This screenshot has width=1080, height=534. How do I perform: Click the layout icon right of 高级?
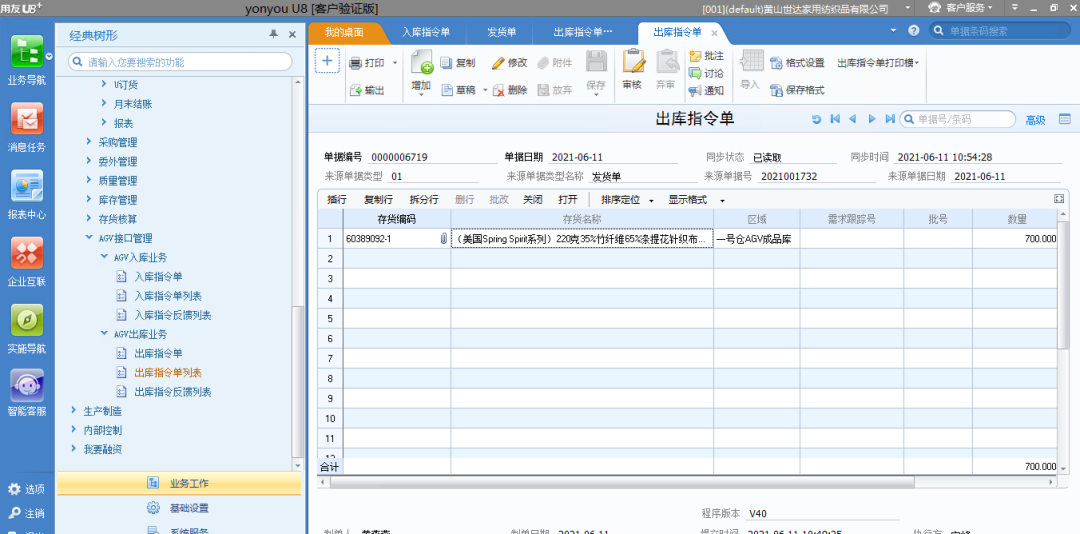1065,119
